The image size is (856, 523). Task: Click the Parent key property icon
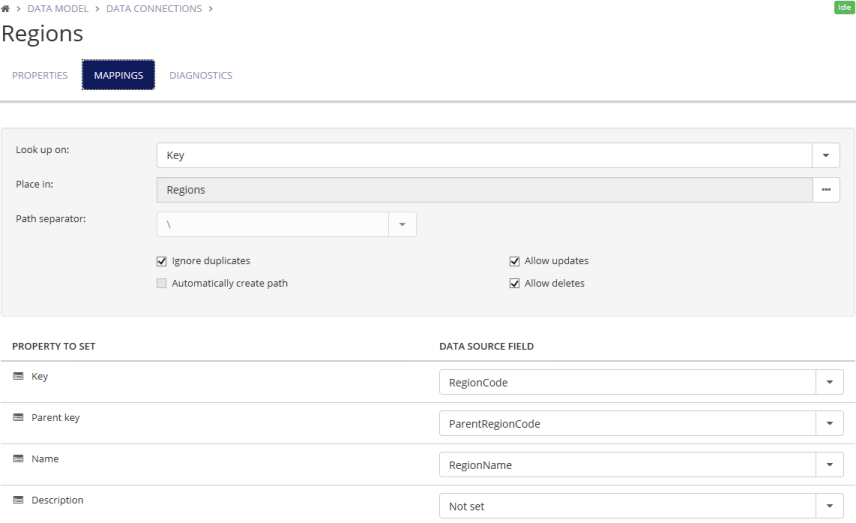click(x=18, y=417)
